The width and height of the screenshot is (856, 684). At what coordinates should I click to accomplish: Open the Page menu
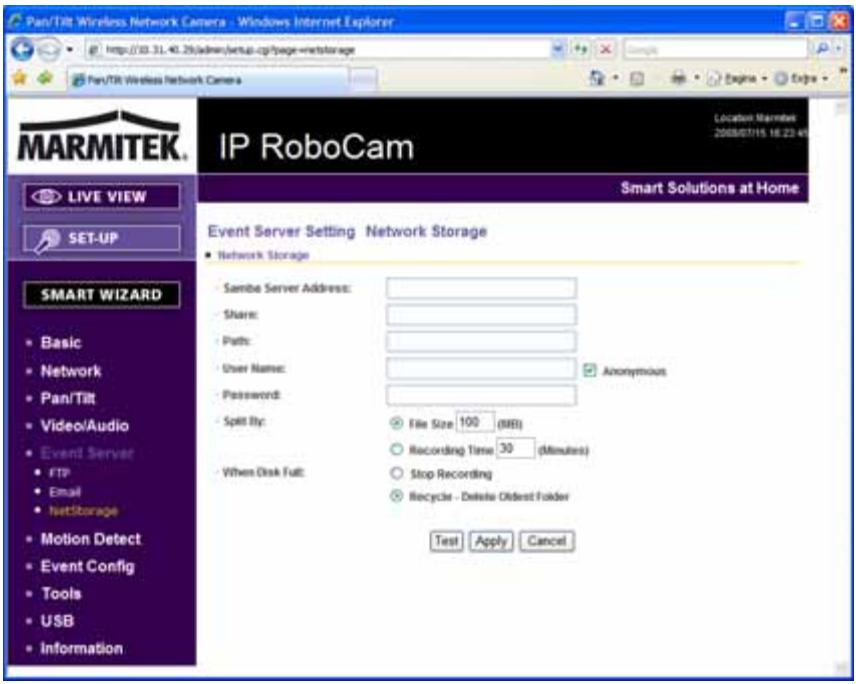point(737,79)
